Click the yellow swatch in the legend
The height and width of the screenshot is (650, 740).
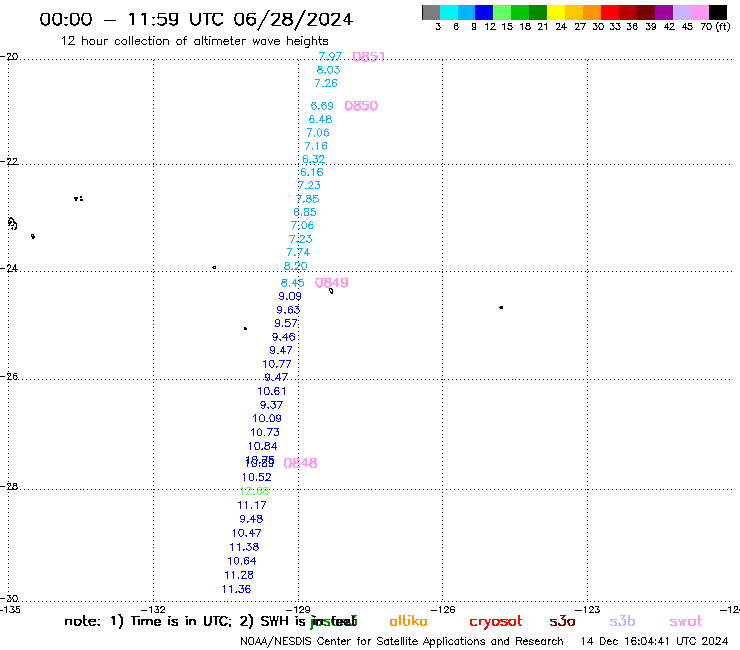tap(556, 12)
